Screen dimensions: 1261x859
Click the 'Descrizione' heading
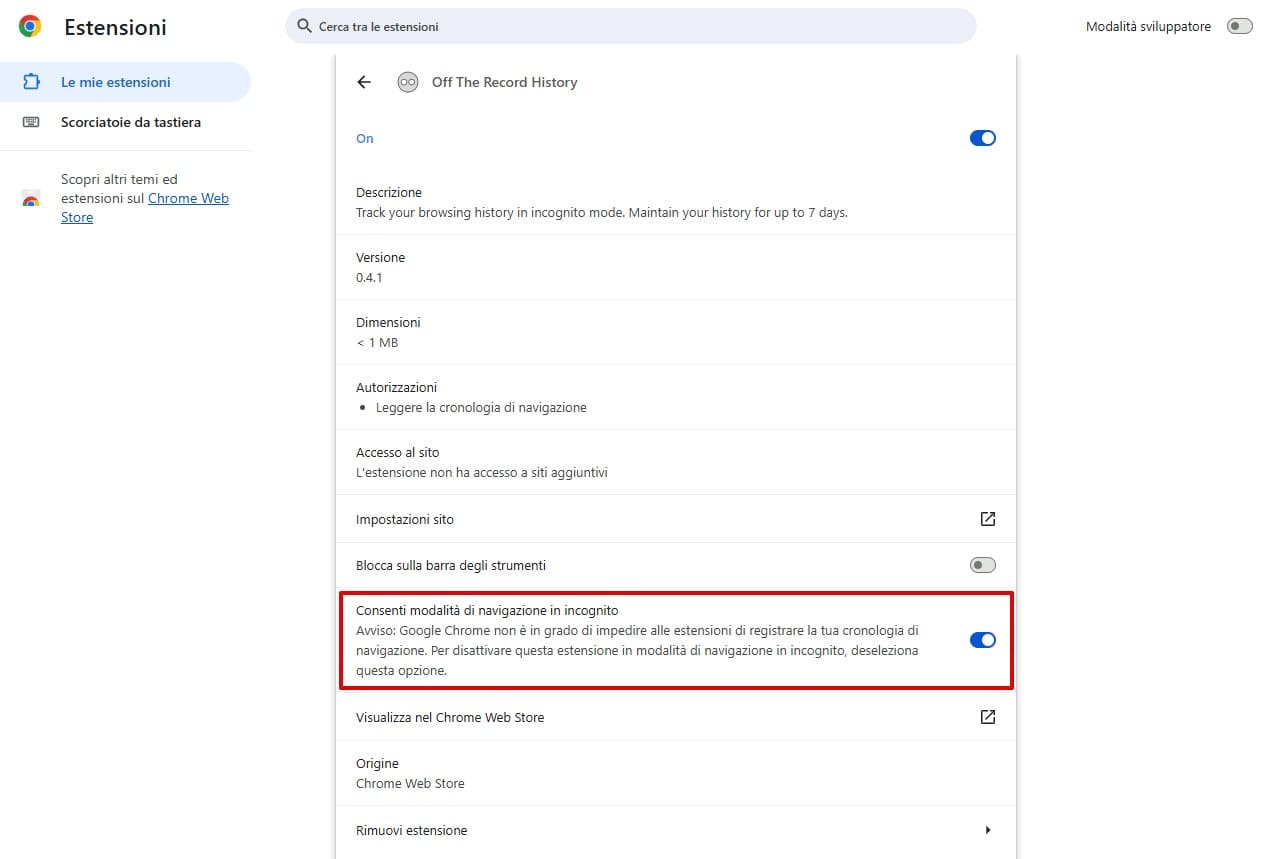pos(389,192)
